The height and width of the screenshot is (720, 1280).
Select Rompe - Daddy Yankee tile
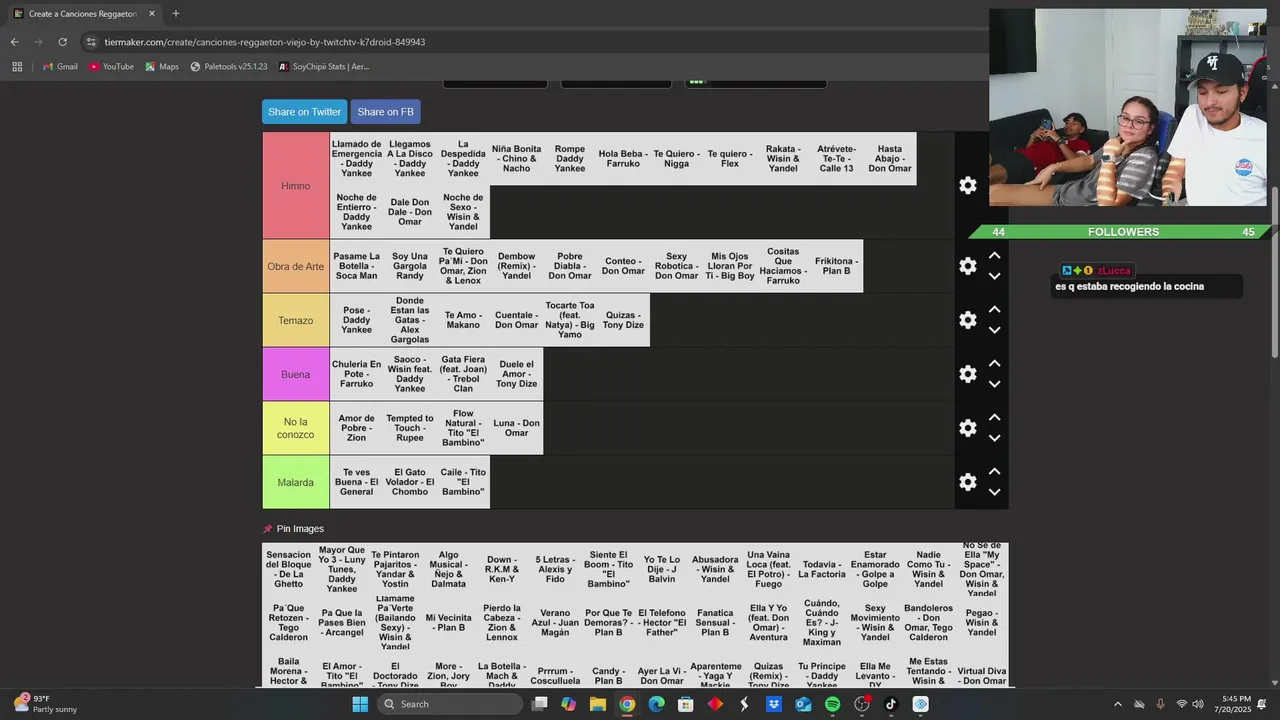coord(570,159)
